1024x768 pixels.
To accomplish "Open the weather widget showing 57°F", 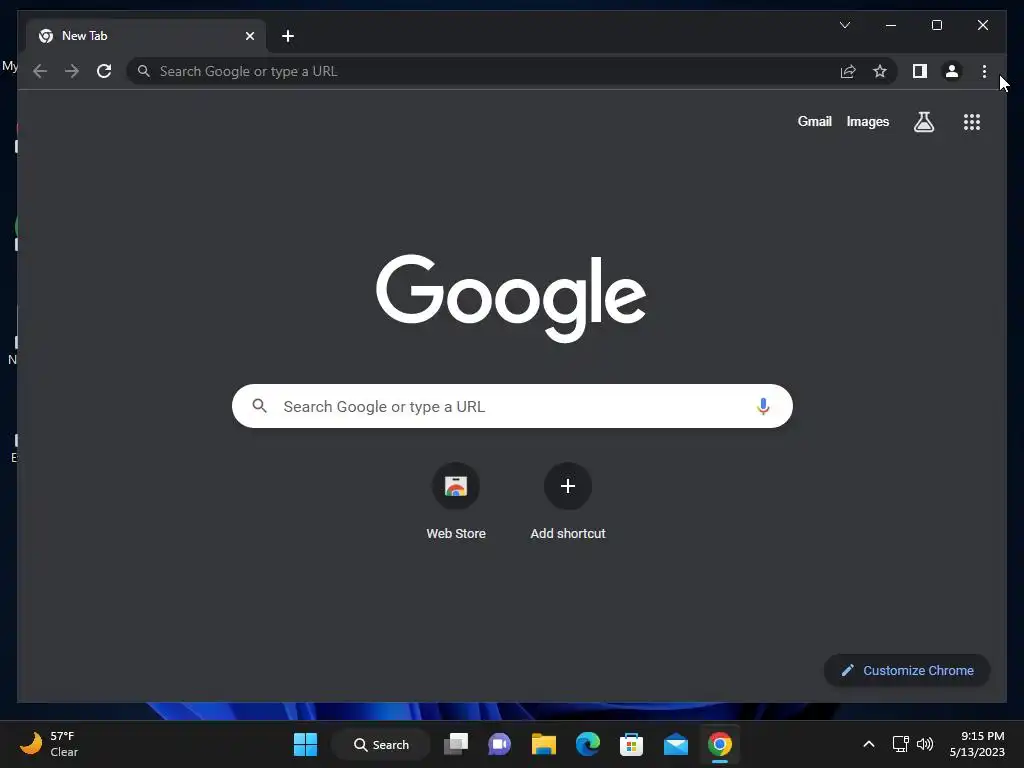I will click(49, 744).
